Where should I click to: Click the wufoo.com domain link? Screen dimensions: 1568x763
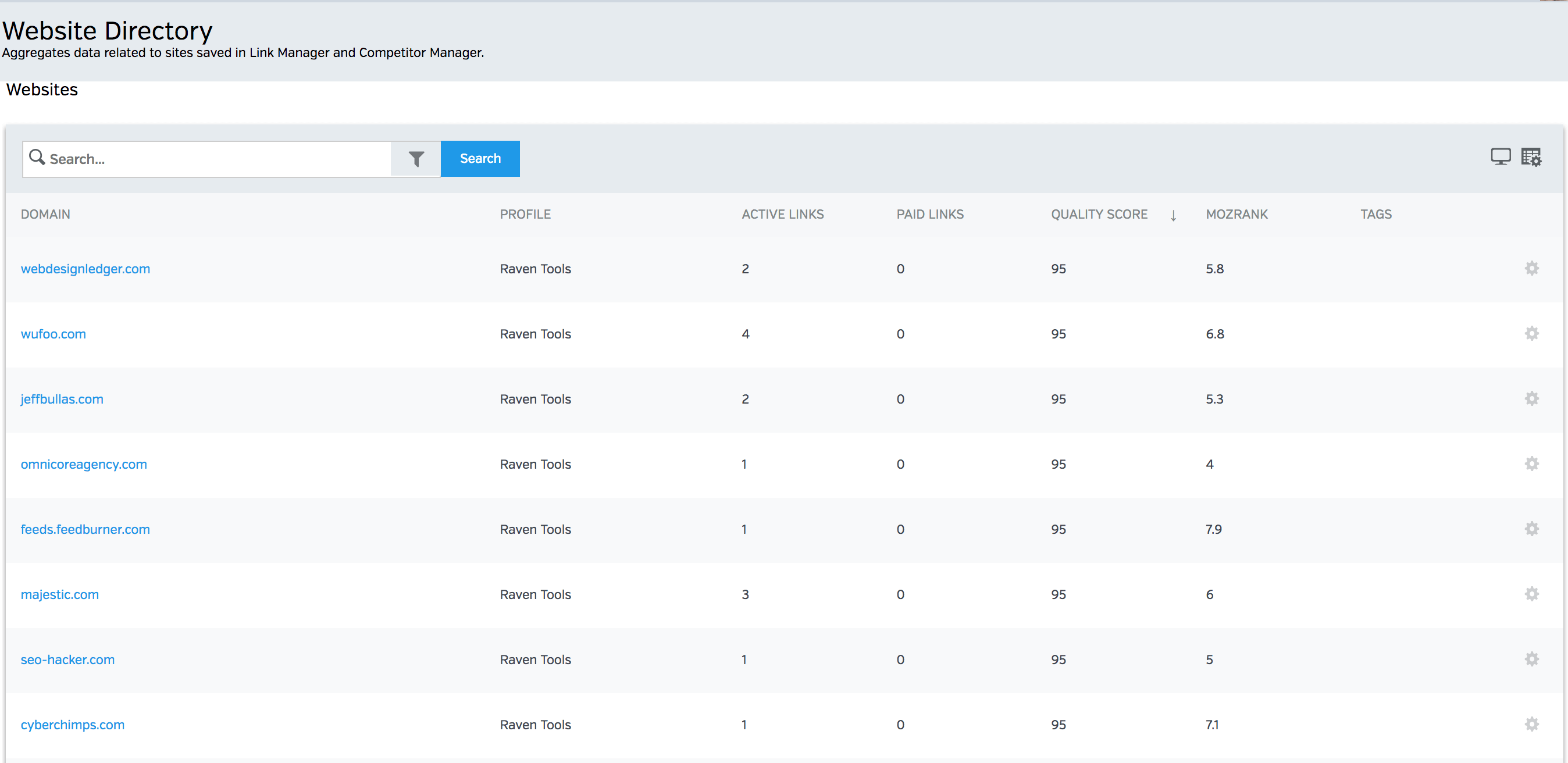[53, 333]
